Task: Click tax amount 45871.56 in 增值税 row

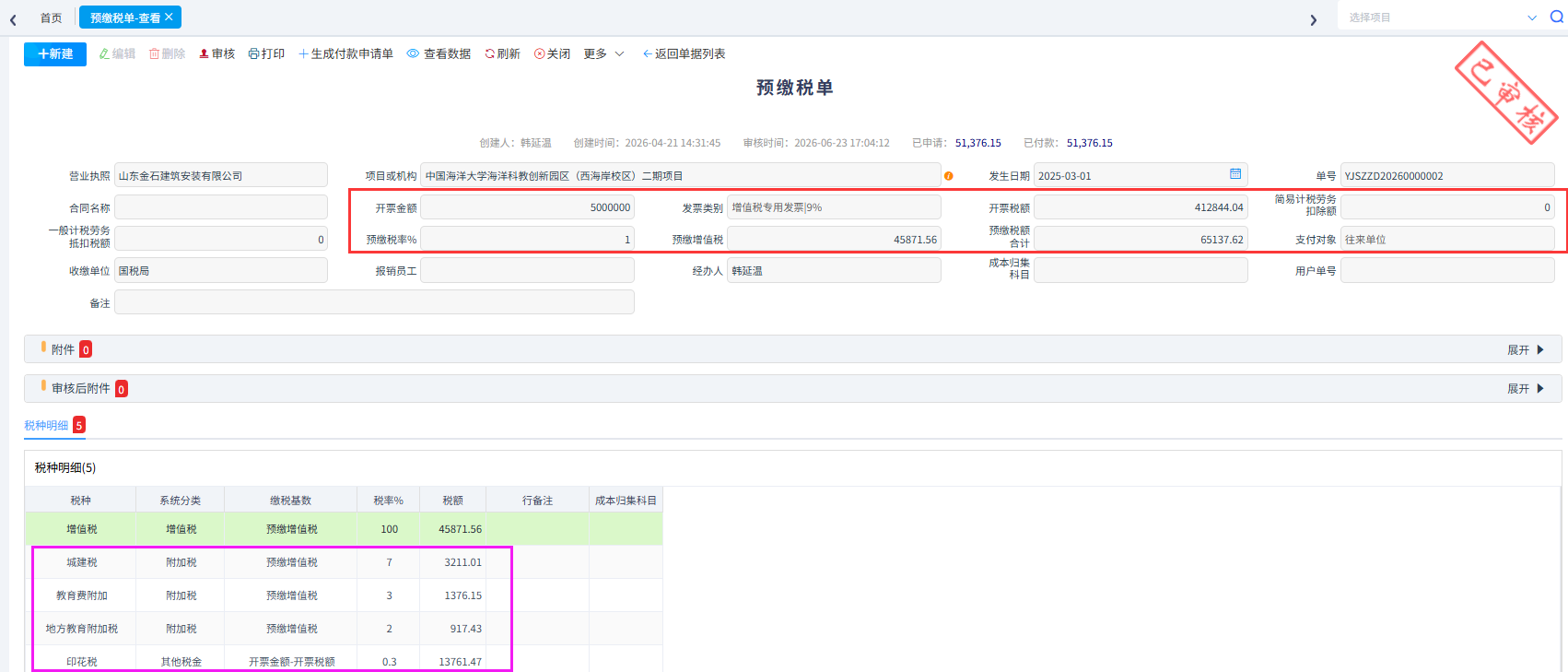Action: [x=461, y=529]
